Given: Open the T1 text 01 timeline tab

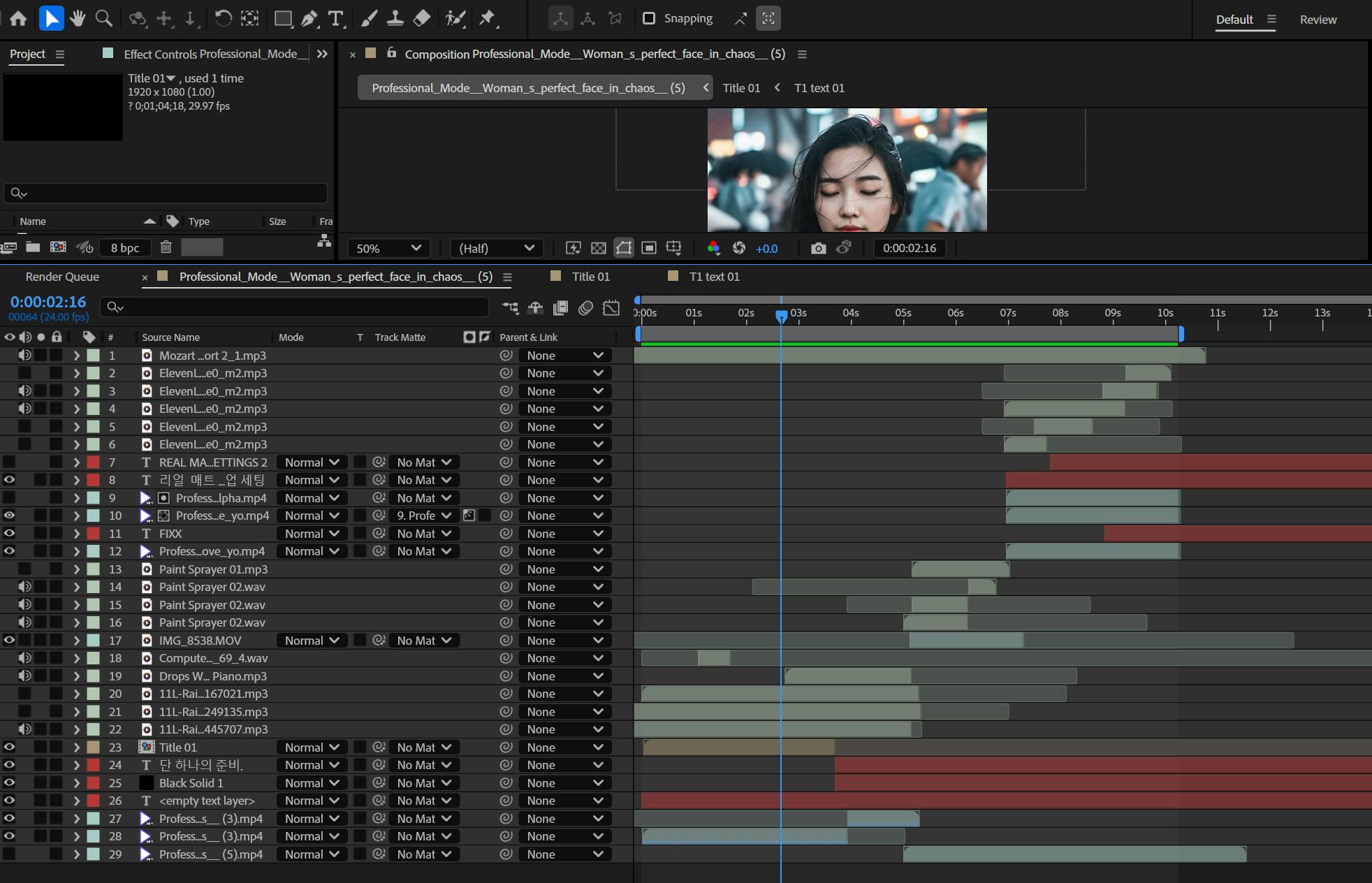Looking at the screenshot, I should click(x=714, y=277).
